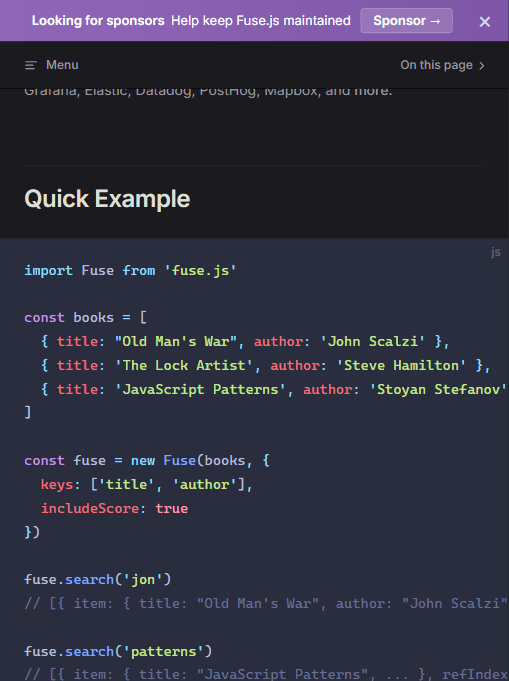The image size is (509, 681).
Task: Click the const books = [ line
Action: [86, 317]
